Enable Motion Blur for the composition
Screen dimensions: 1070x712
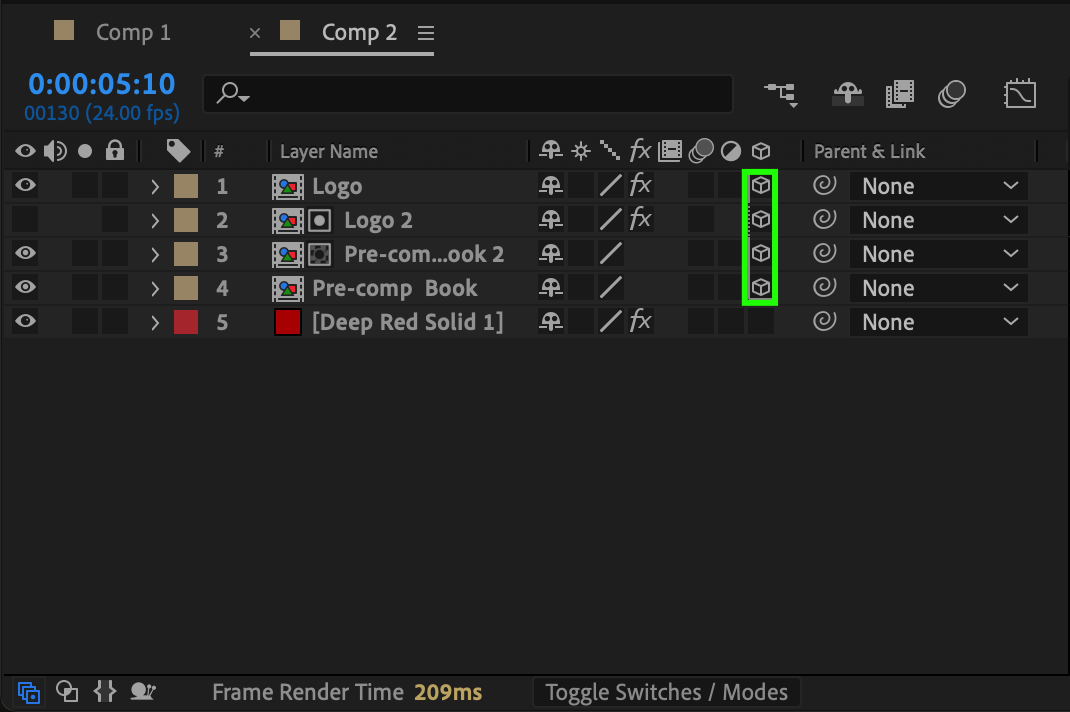point(951,94)
